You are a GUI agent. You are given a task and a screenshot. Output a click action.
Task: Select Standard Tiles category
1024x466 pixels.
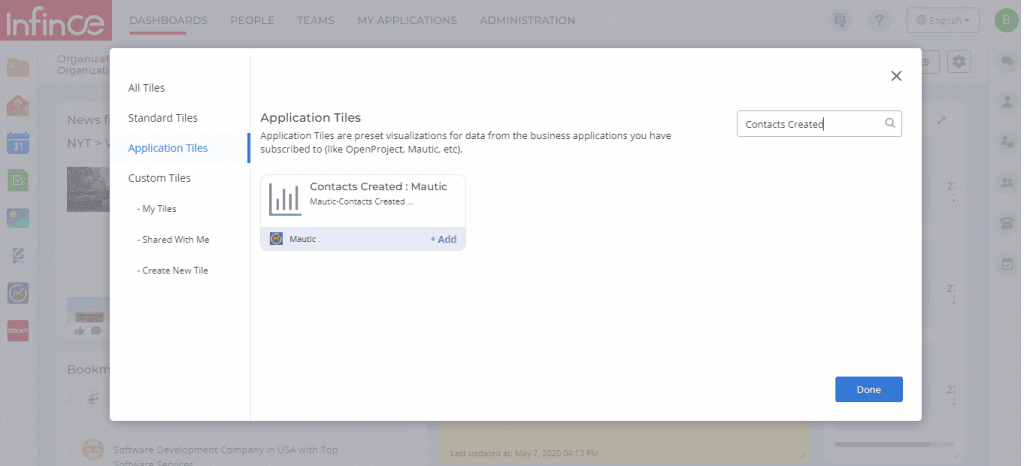[x=163, y=117]
